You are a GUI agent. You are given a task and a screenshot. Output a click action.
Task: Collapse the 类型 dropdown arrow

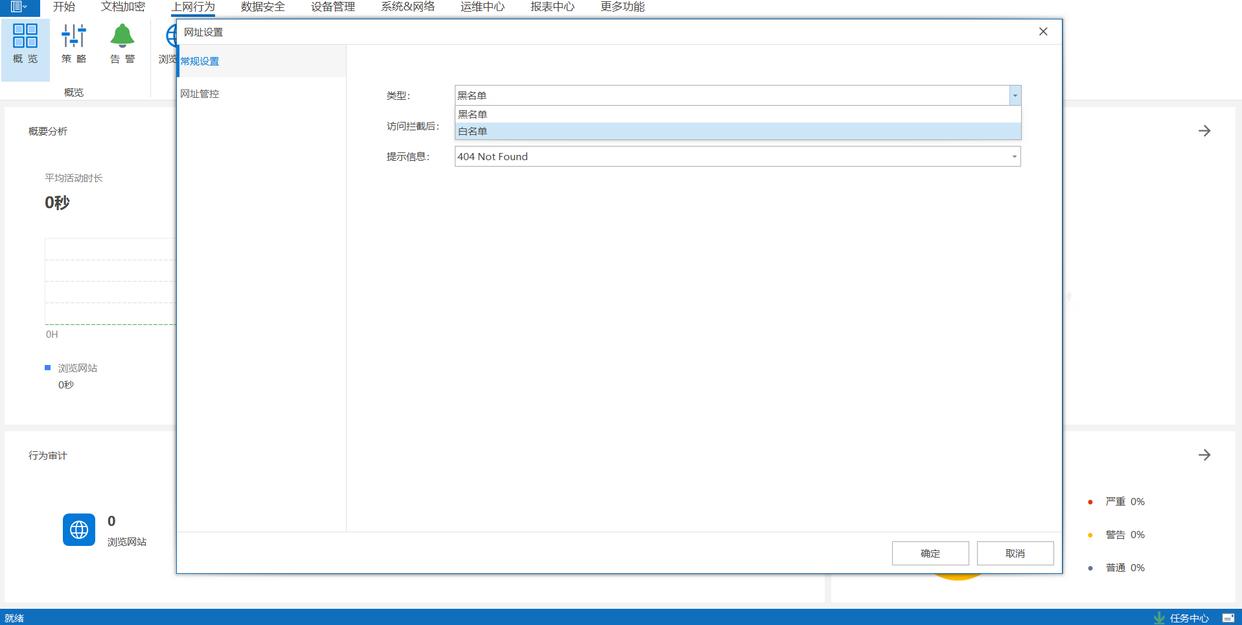[1014, 96]
